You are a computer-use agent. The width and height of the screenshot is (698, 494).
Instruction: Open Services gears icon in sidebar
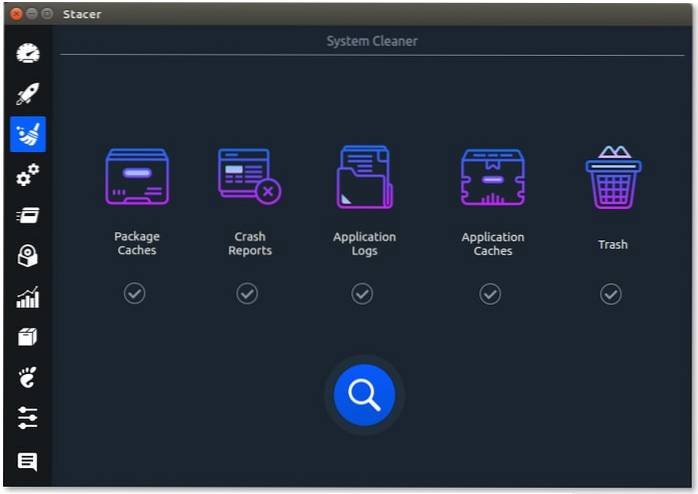pos(28,176)
